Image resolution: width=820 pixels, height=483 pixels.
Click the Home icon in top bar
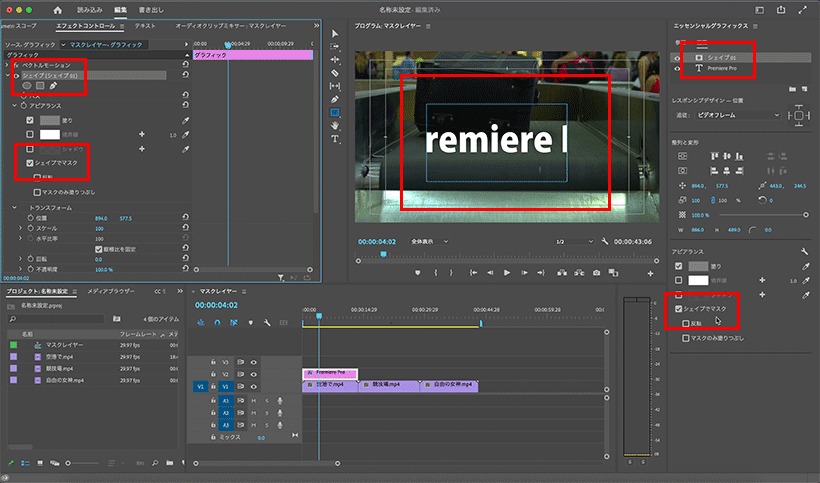click(58, 10)
